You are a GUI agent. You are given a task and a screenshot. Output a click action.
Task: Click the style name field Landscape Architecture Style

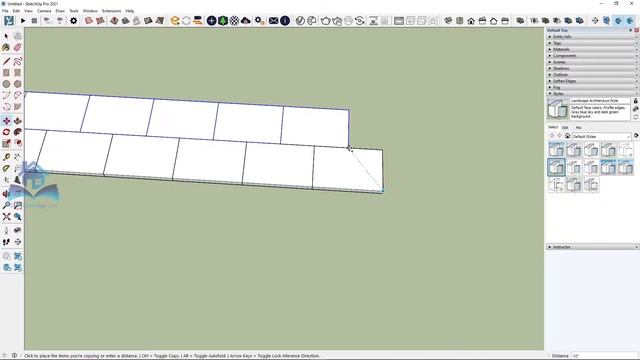[600, 100]
